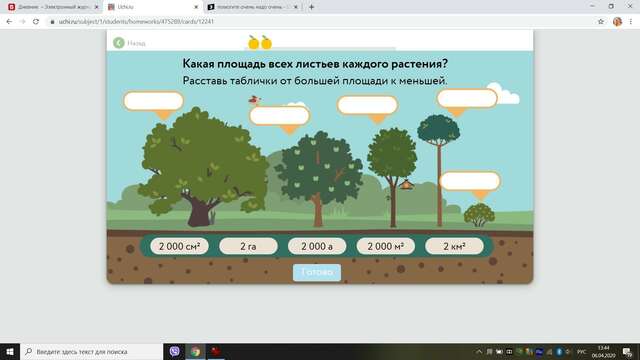Click the Windows taskbar search field
This screenshot has width=640, height=360.
(x=91, y=351)
